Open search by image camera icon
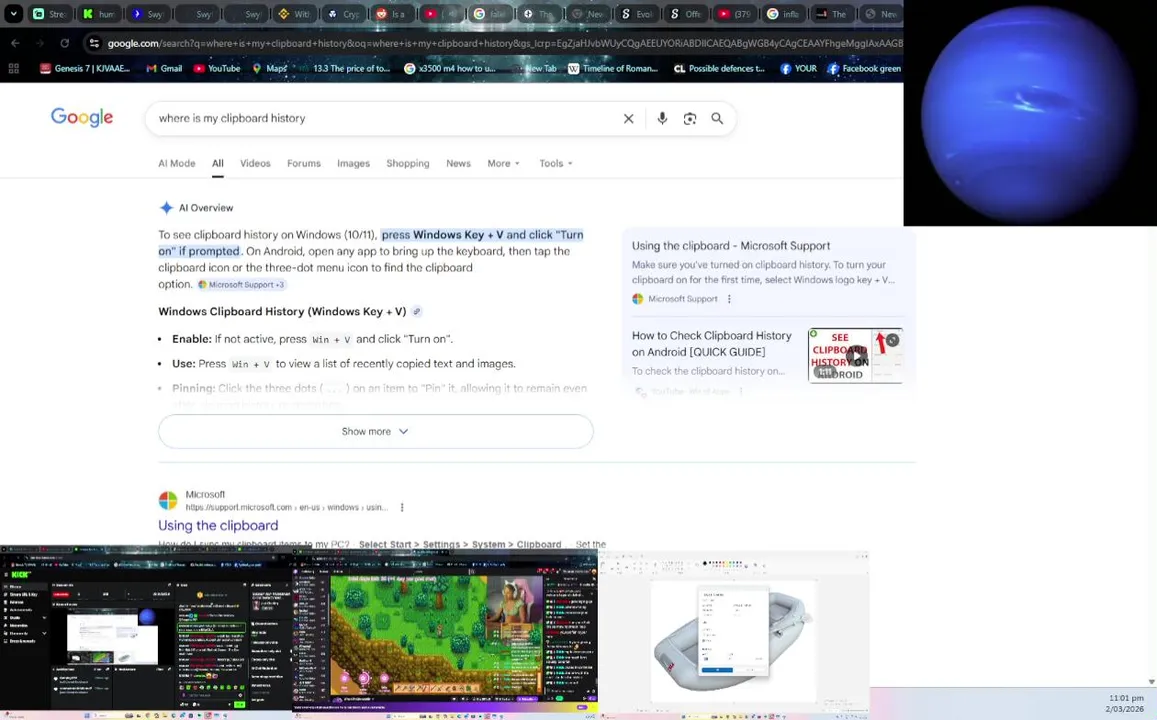This screenshot has width=1157, height=720. [690, 118]
